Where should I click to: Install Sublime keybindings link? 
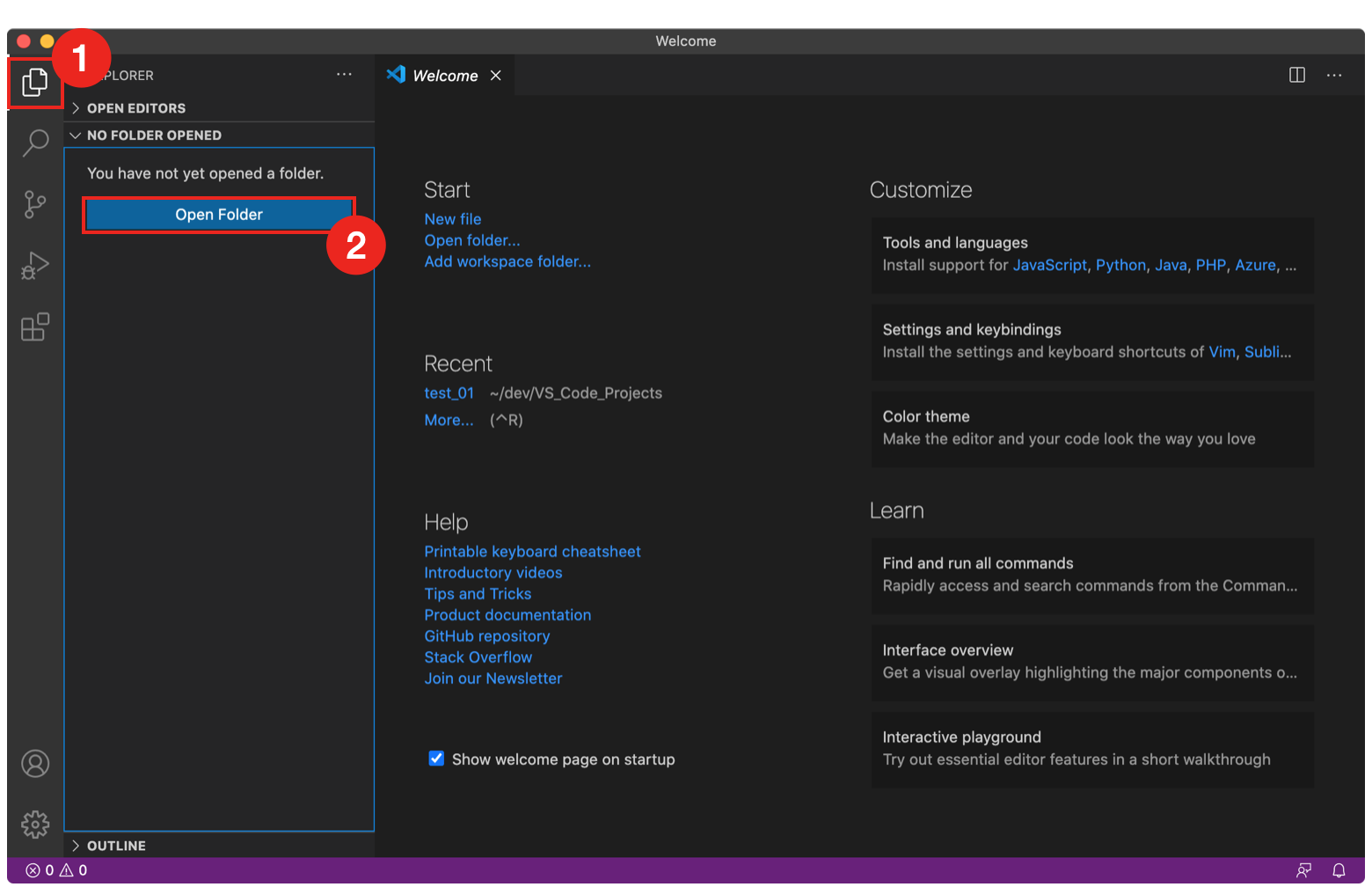pyautogui.click(x=1267, y=352)
